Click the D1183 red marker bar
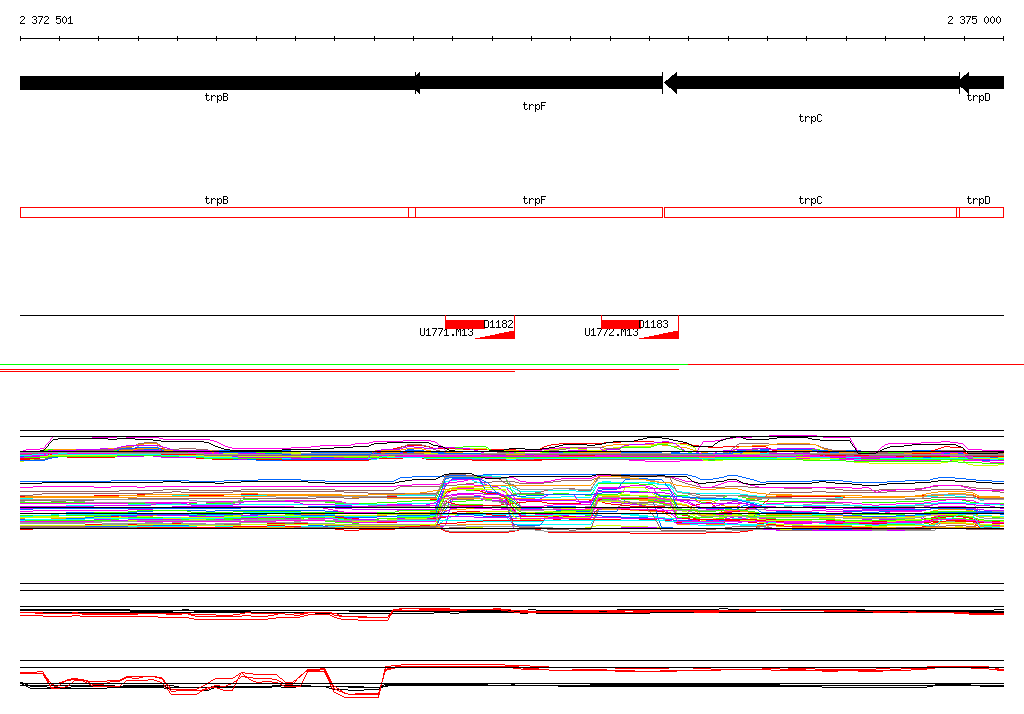1024x714 pixels. [620, 324]
